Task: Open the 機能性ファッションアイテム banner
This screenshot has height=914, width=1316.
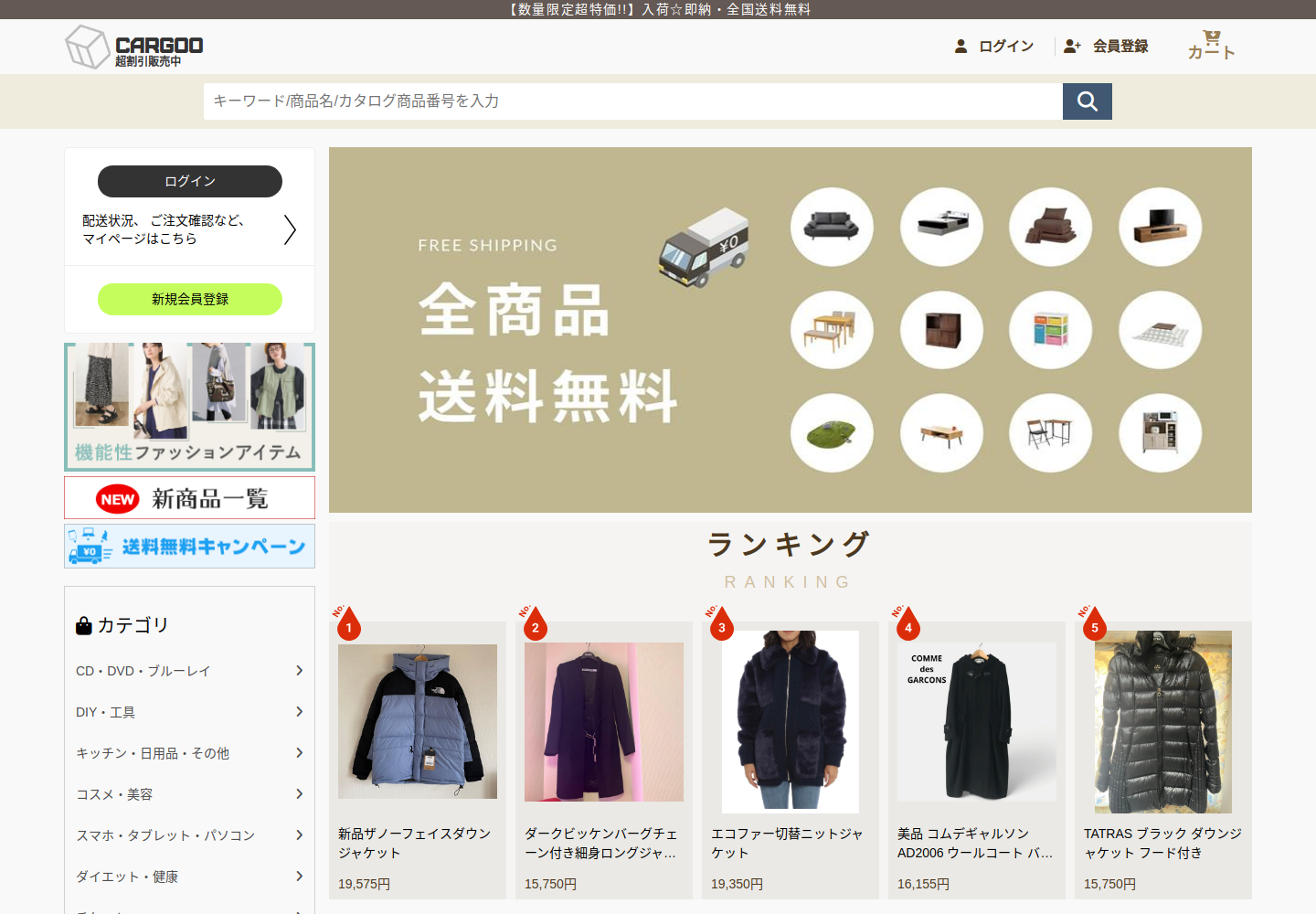Action: point(190,407)
